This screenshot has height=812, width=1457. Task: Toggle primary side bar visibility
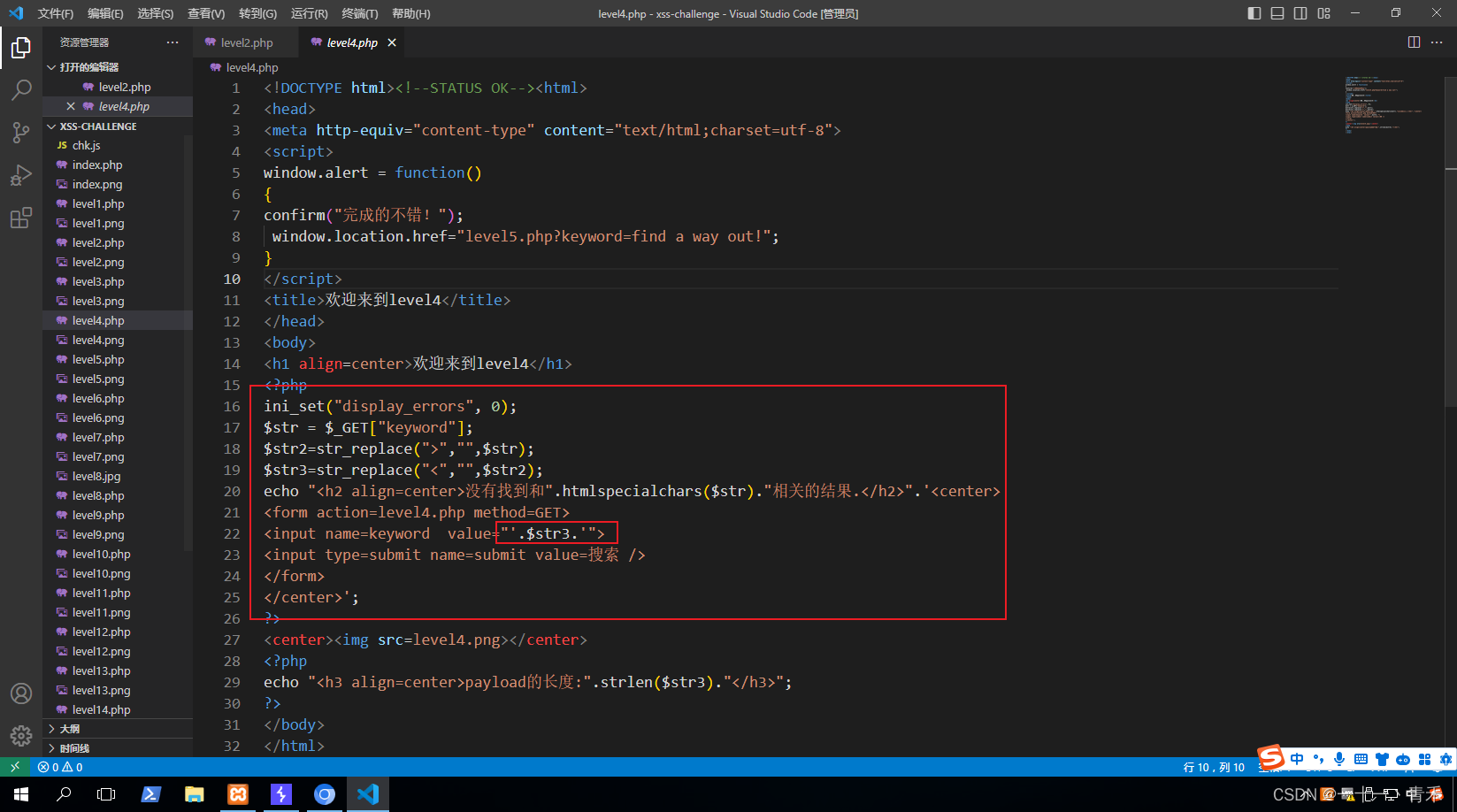pos(1254,13)
